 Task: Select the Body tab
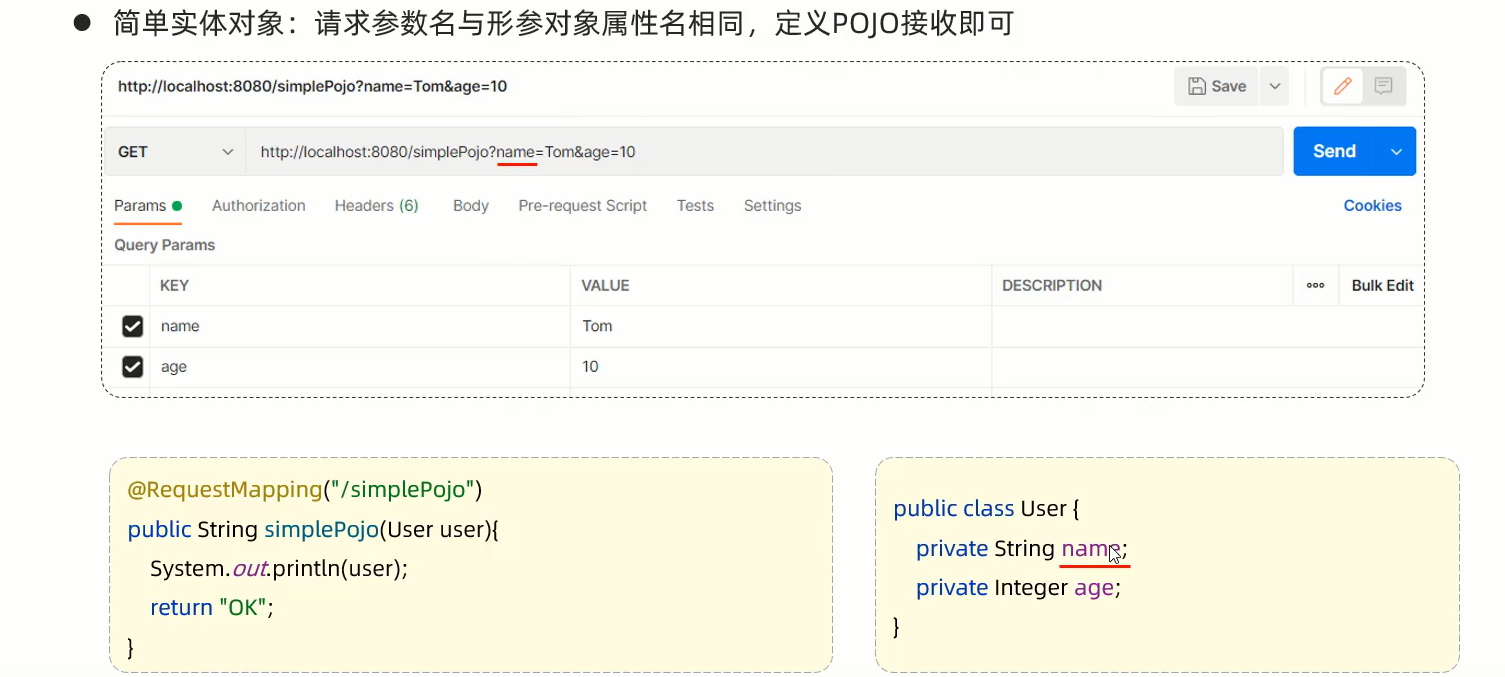[470, 206]
